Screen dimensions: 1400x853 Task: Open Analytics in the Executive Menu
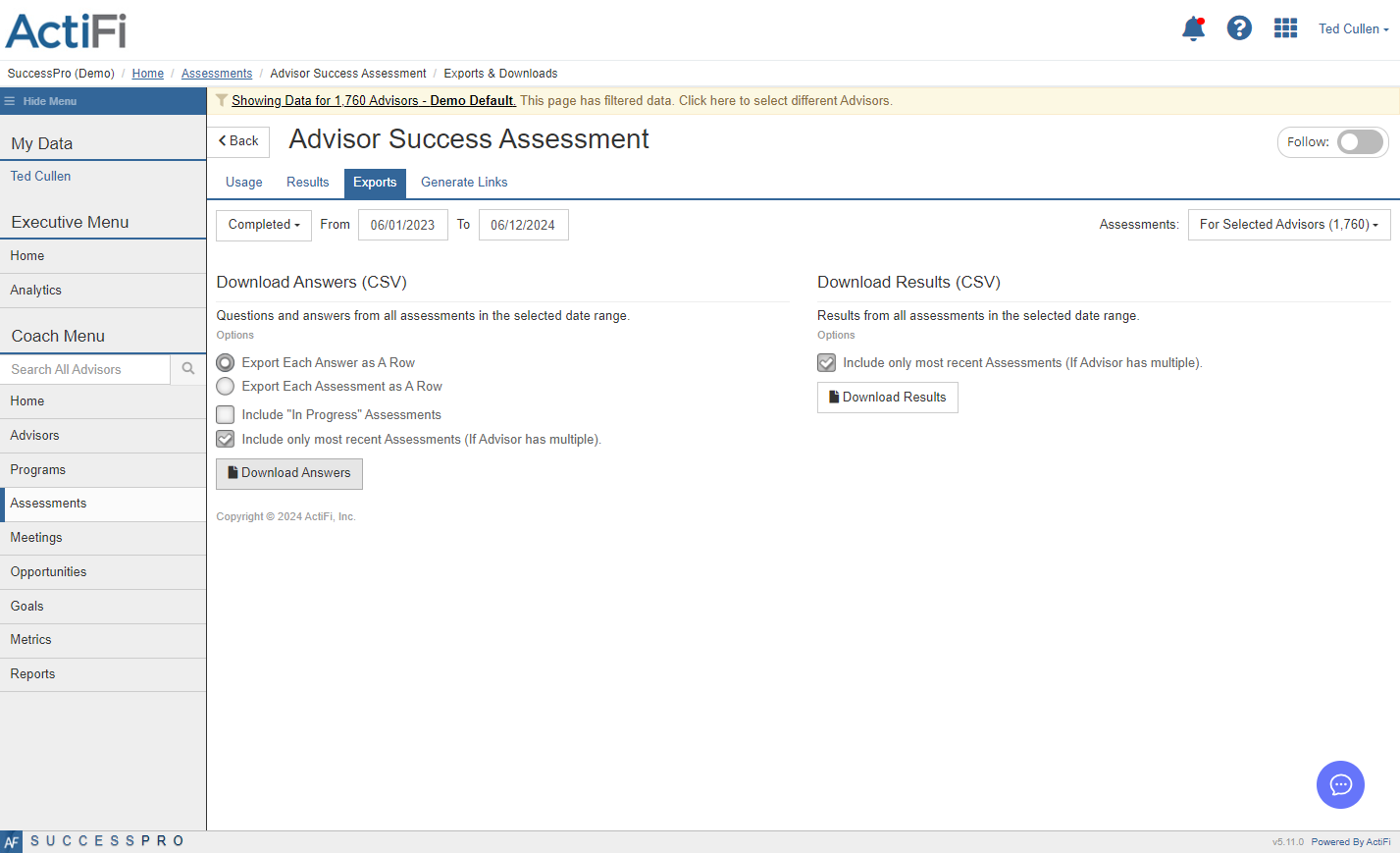click(x=103, y=291)
